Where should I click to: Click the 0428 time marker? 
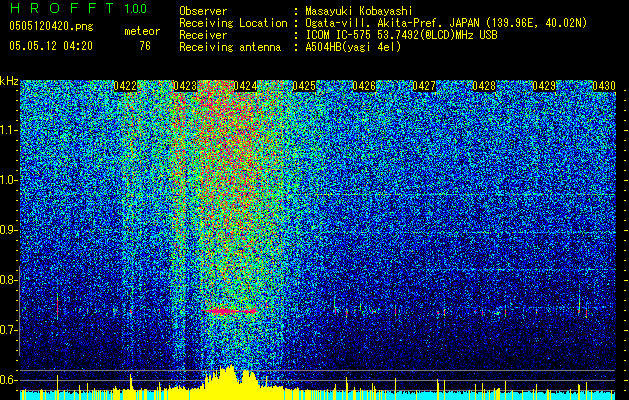coord(484,86)
